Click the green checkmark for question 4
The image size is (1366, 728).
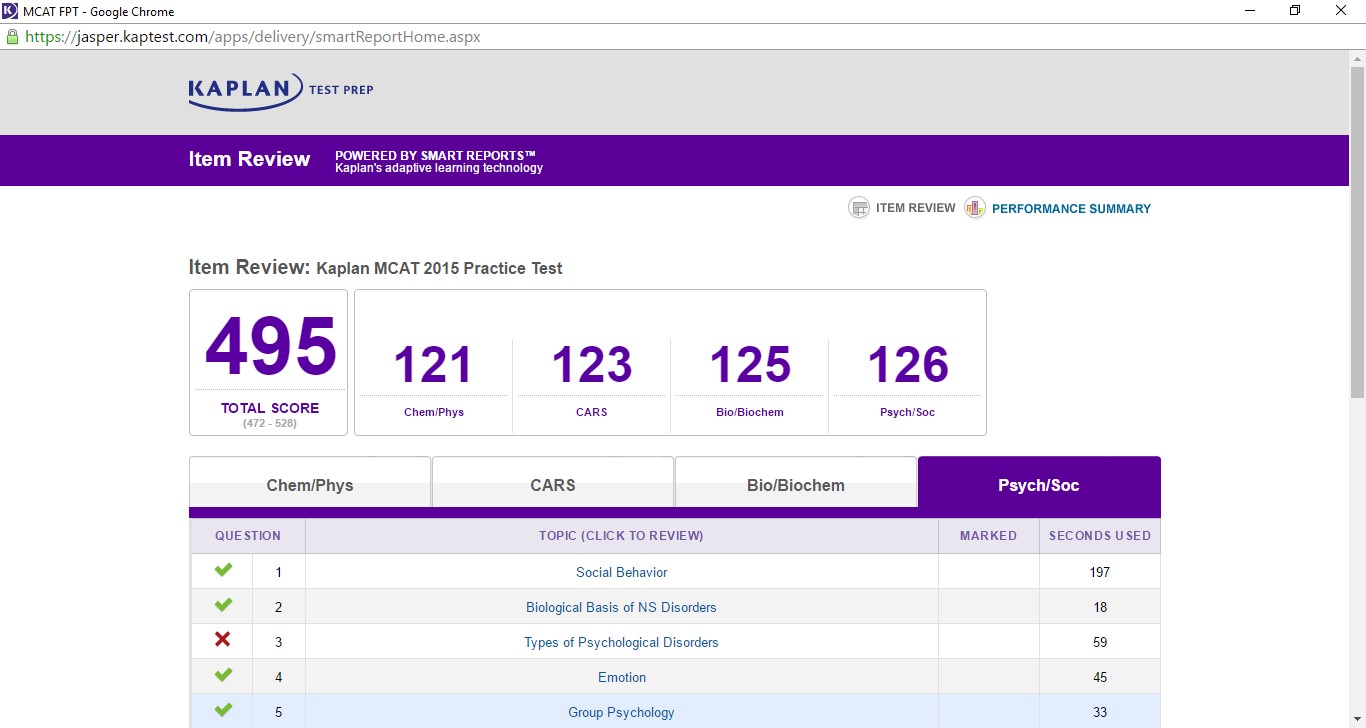coord(223,675)
